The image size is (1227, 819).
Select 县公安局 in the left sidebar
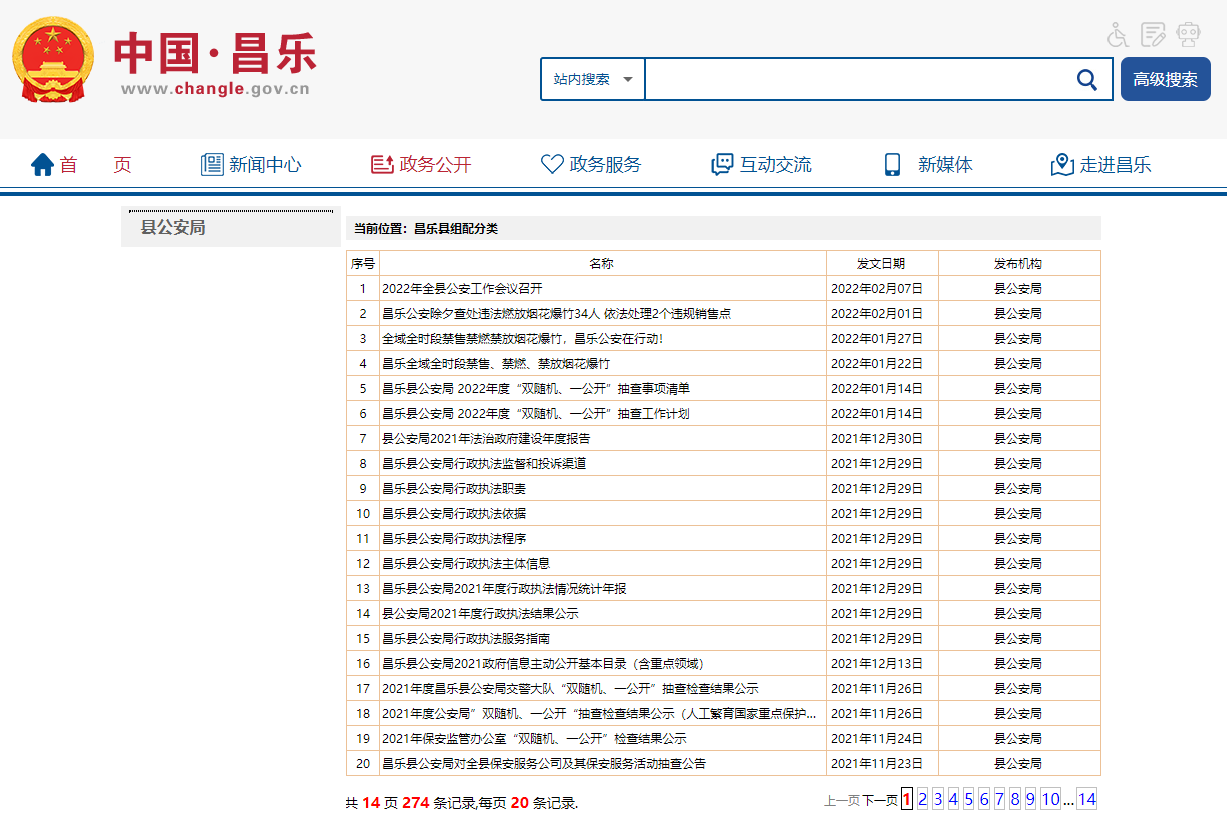pos(173,228)
